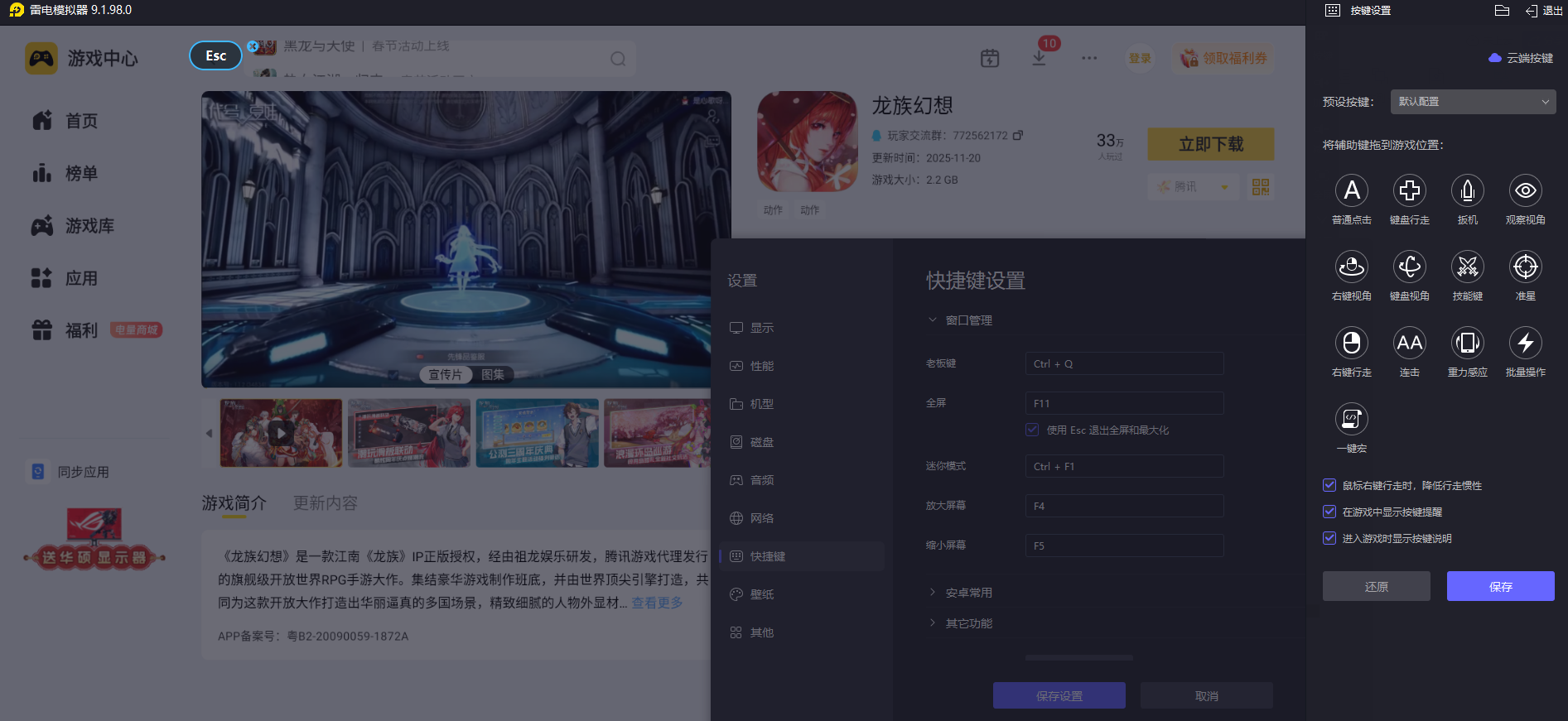Image resolution: width=1568 pixels, height=721 pixels.
Task: Click the 查看更多 link
Action: (657, 603)
